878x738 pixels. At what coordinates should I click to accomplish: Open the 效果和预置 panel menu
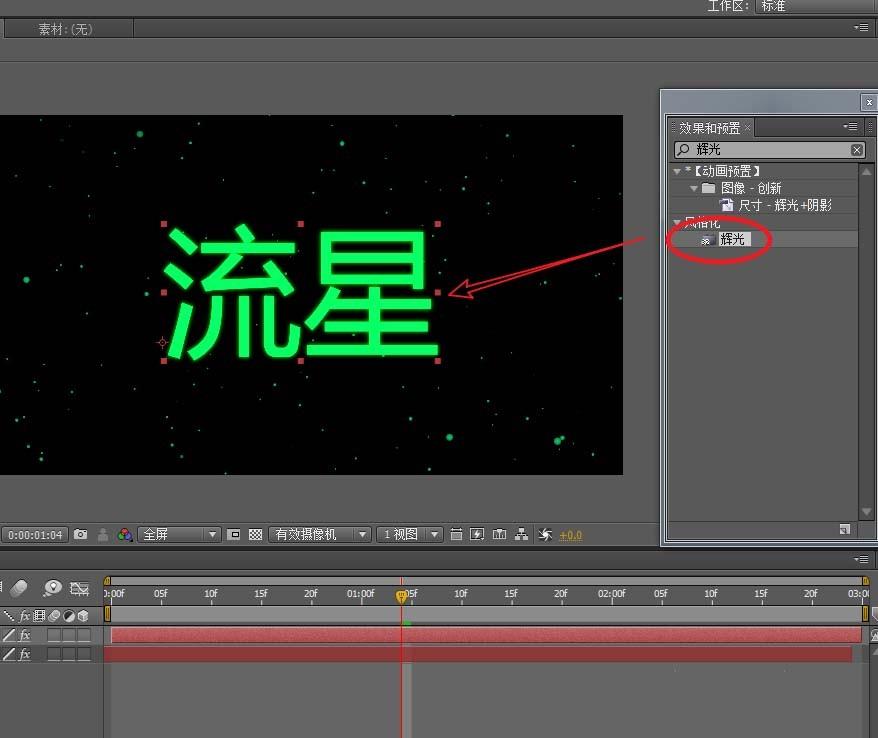click(x=850, y=127)
